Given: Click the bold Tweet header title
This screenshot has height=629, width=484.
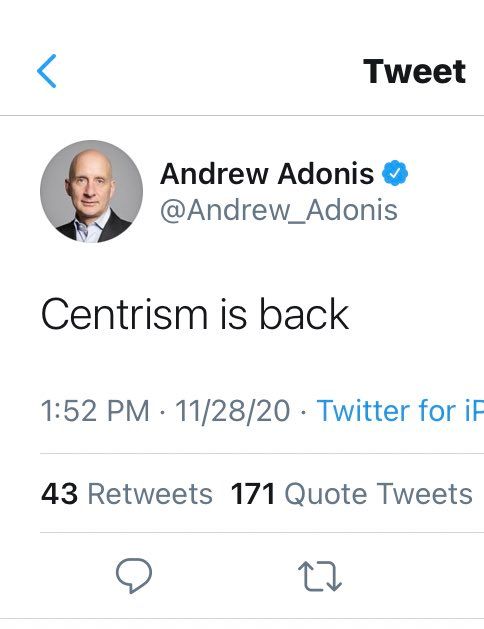Looking at the screenshot, I should [x=415, y=71].
